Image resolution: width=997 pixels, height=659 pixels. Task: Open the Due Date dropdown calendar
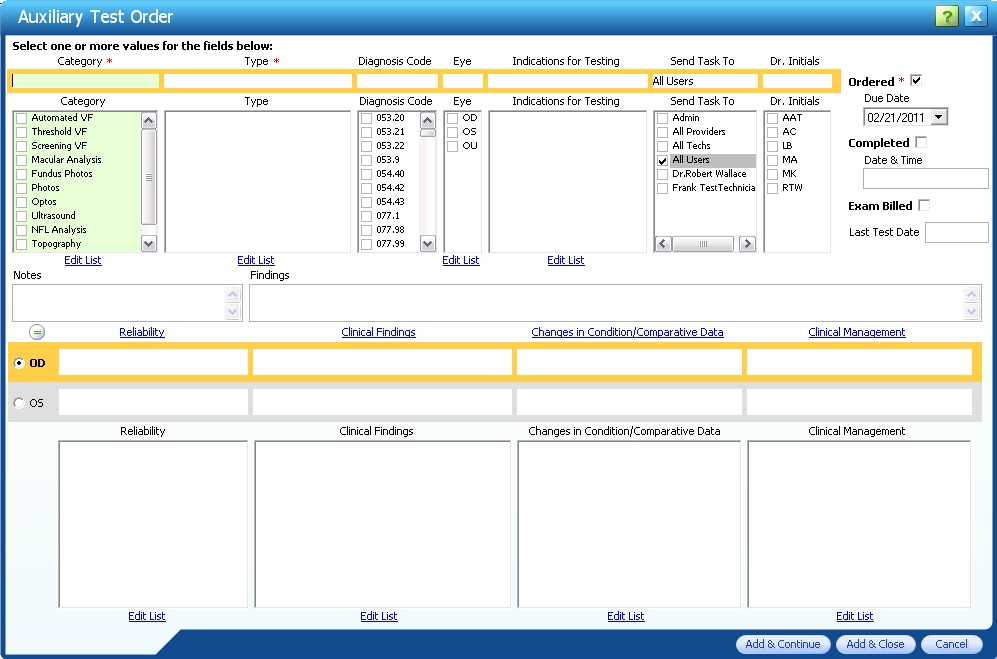click(x=939, y=117)
